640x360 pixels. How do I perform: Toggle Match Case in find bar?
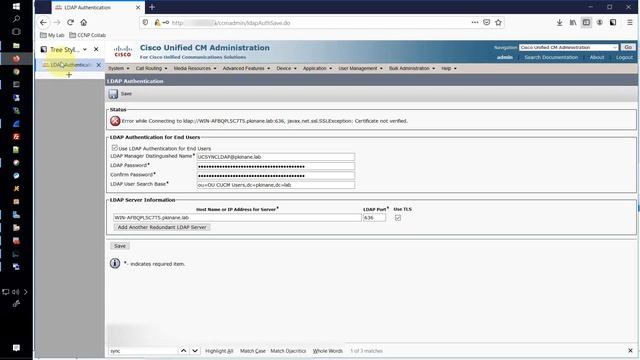[253, 351]
